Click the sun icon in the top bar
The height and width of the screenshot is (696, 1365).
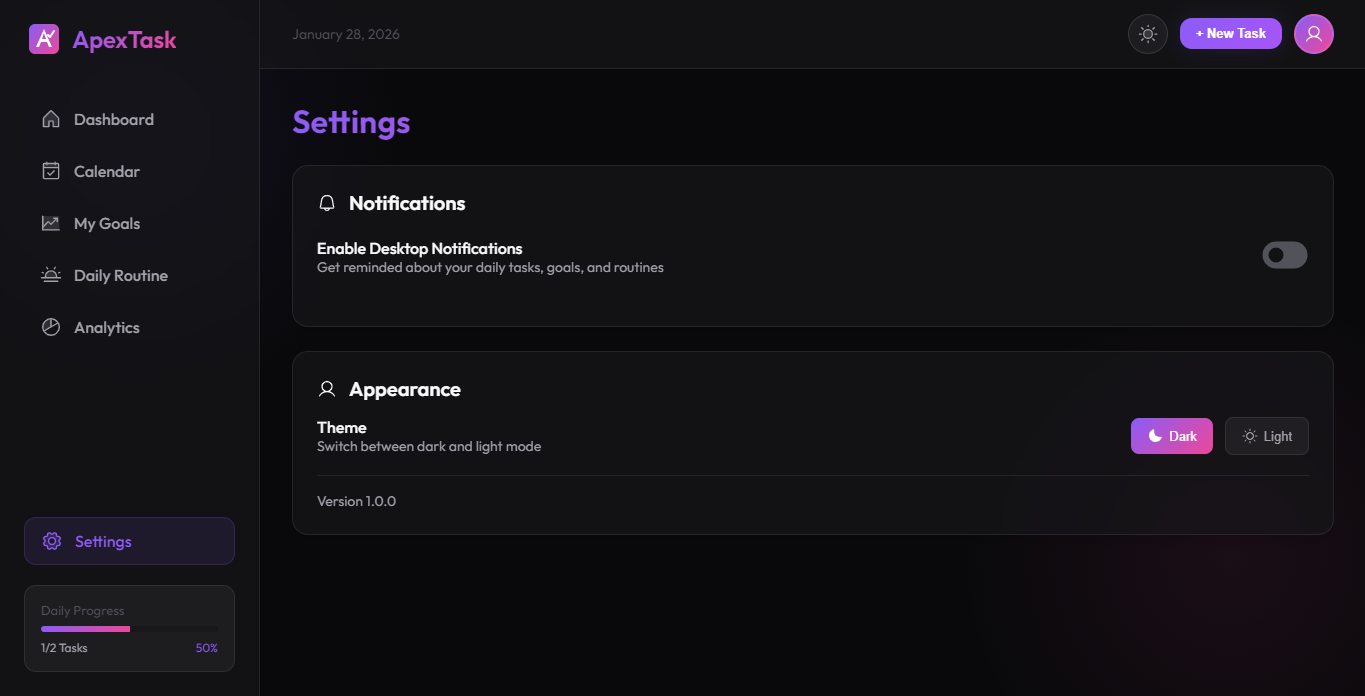pos(1147,33)
